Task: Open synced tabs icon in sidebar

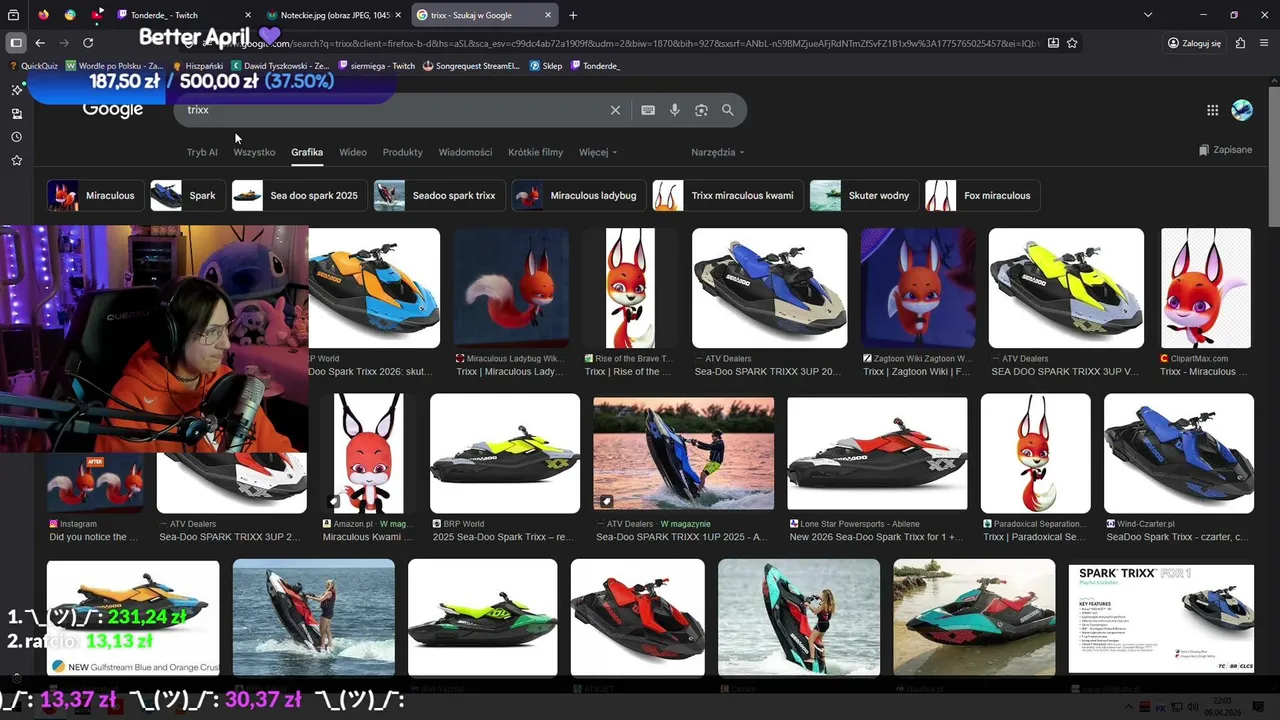Action: coord(16,114)
